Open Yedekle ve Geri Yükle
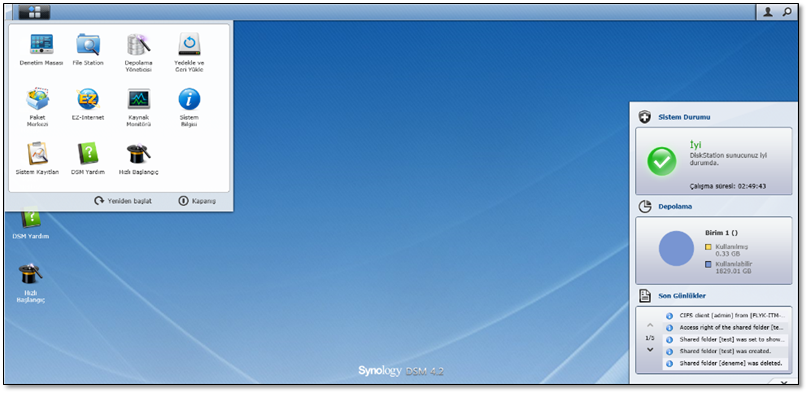This screenshot has width=808, height=394. pos(189,53)
